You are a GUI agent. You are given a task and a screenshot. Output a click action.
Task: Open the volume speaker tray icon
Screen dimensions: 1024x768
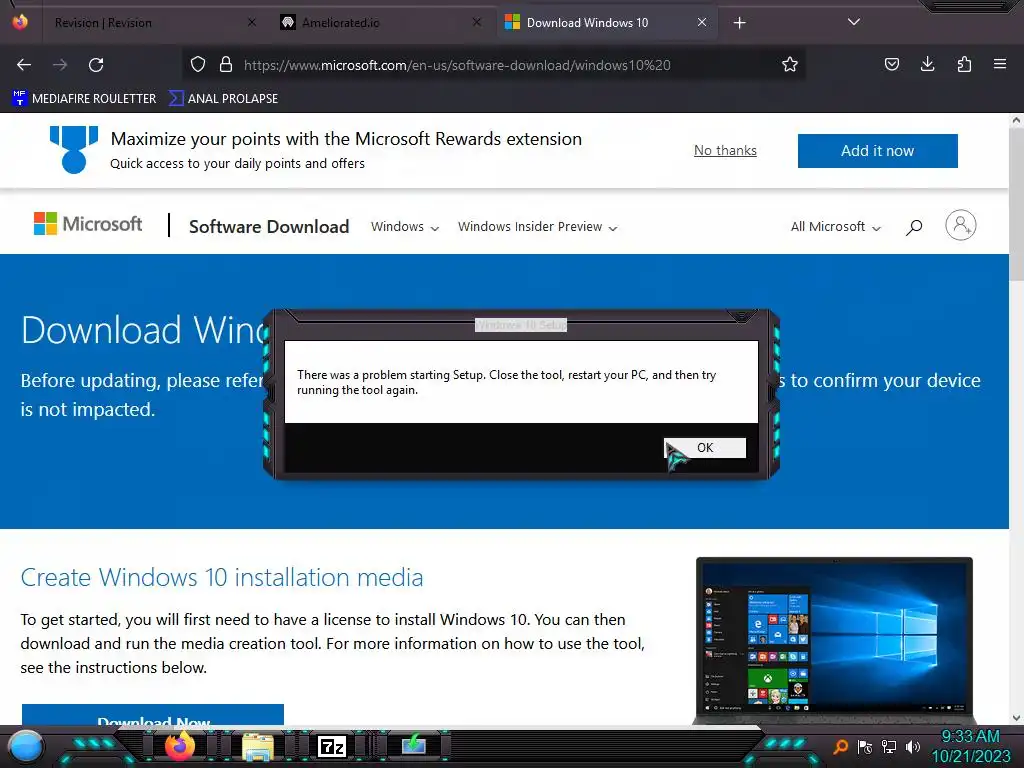point(912,746)
